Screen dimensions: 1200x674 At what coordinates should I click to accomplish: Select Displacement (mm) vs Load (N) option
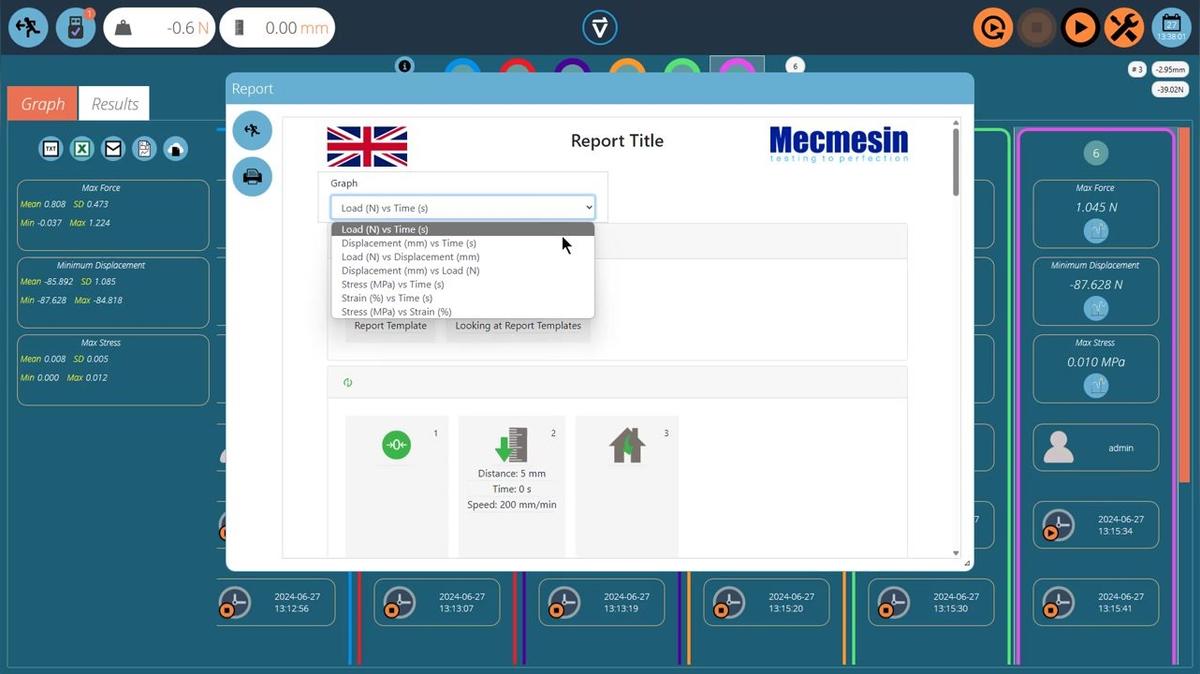[x=463, y=270]
